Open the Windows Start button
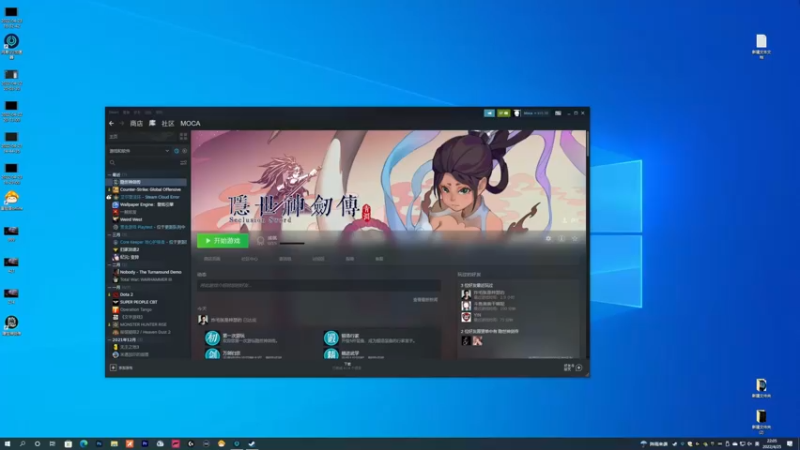Image resolution: width=800 pixels, height=450 pixels. click(x=7, y=443)
